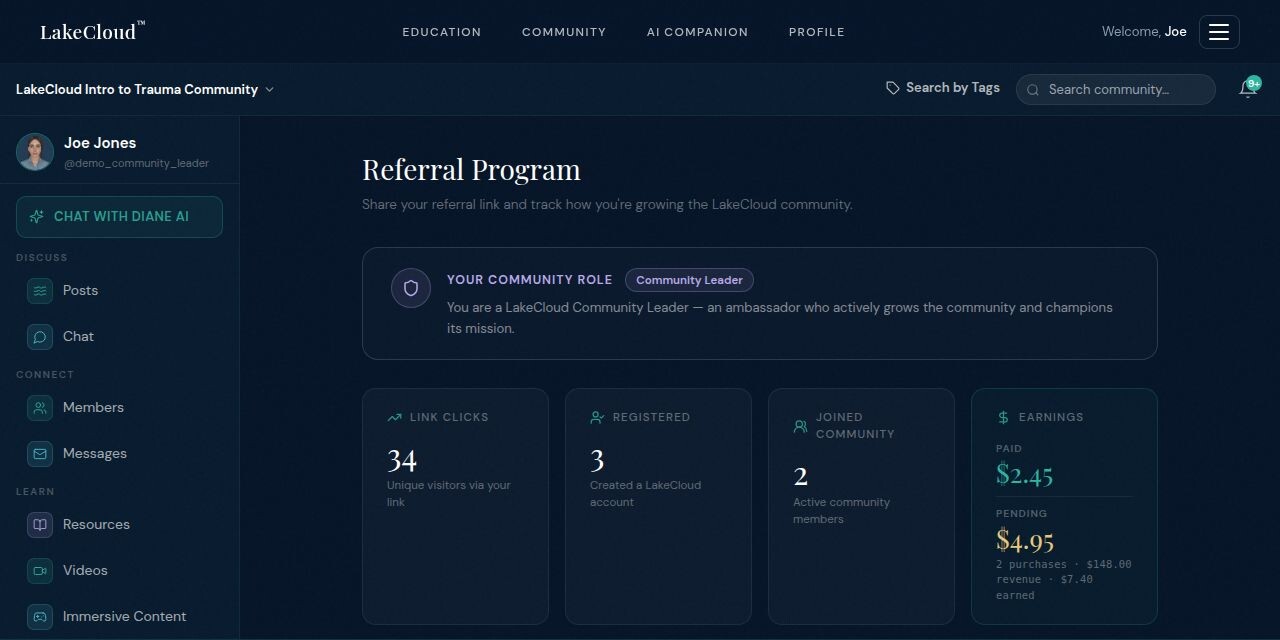Click the Community Leader badge
The height and width of the screenshot is (640, 1280).
[689, 281]
